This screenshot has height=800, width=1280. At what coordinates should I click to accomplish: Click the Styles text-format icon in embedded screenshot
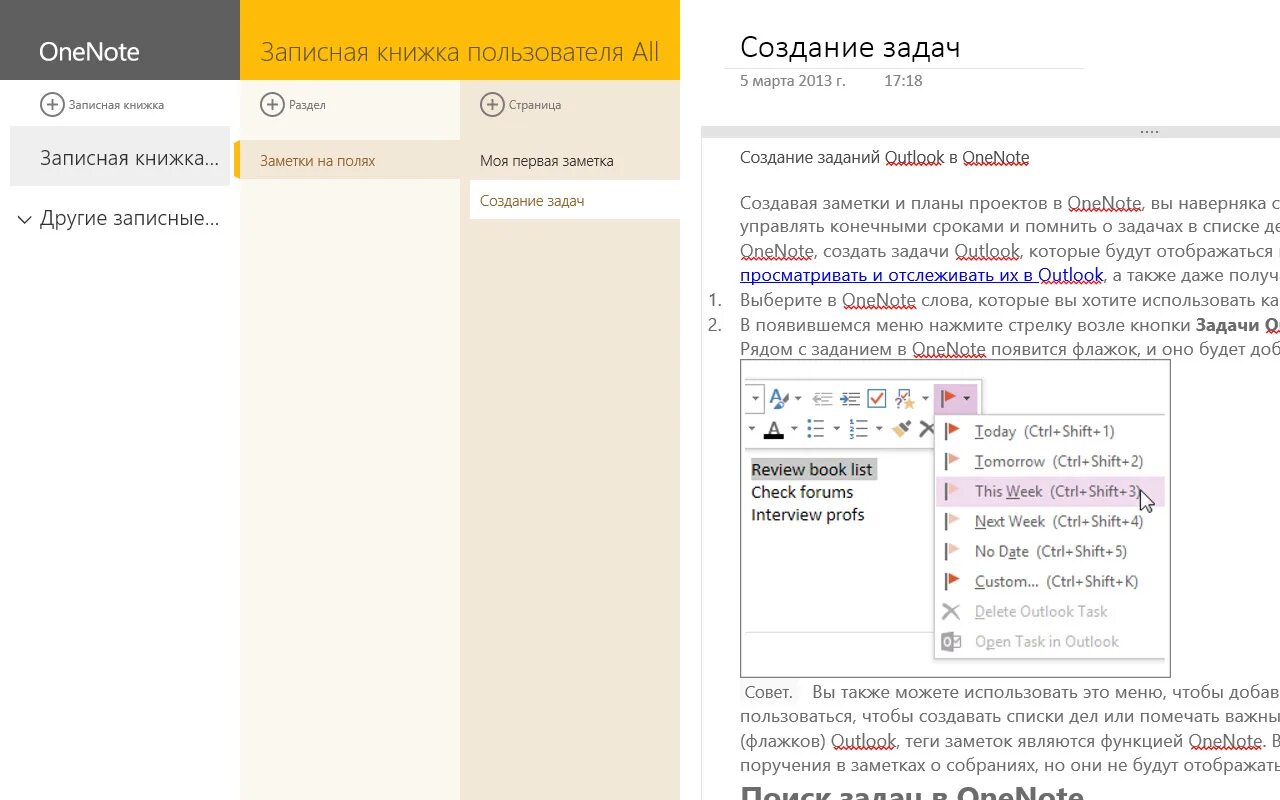(779, 399)
